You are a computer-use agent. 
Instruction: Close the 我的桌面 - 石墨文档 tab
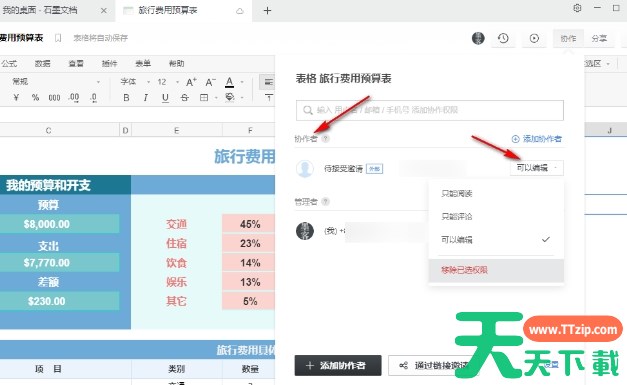pos(104,10)
